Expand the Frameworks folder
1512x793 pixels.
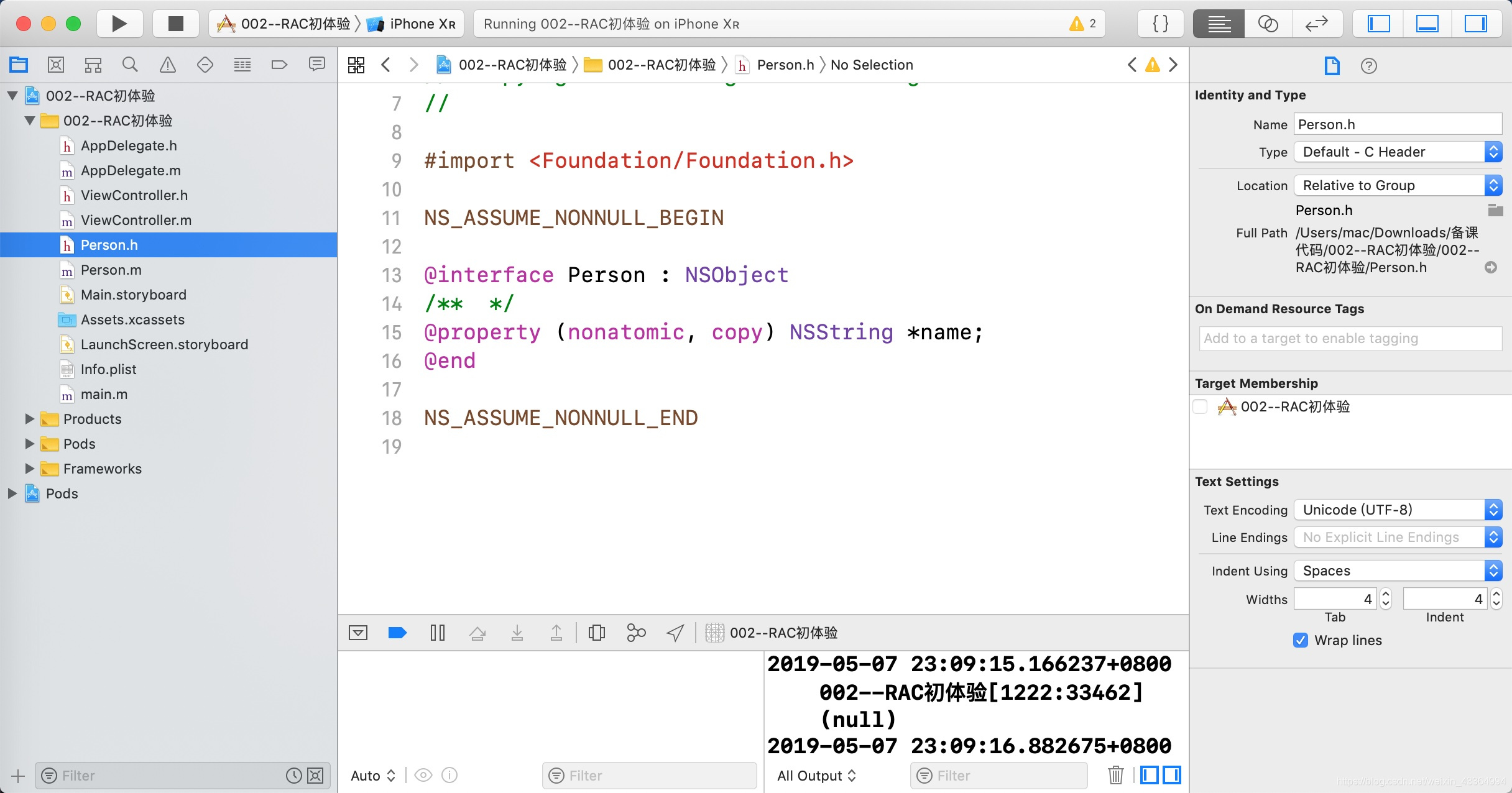(29, 469)
